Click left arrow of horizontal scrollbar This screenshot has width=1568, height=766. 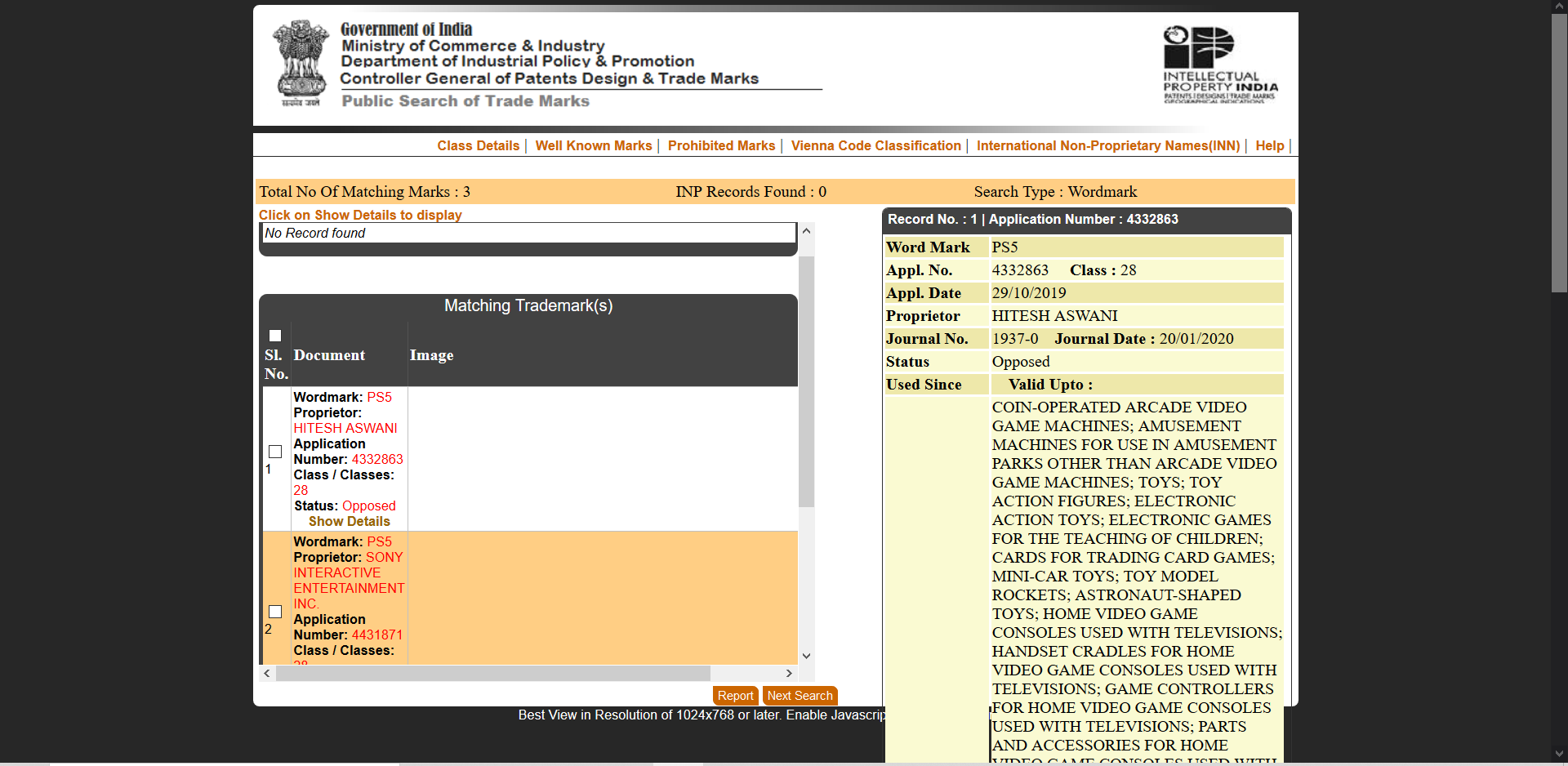click(x=267, y=673)
